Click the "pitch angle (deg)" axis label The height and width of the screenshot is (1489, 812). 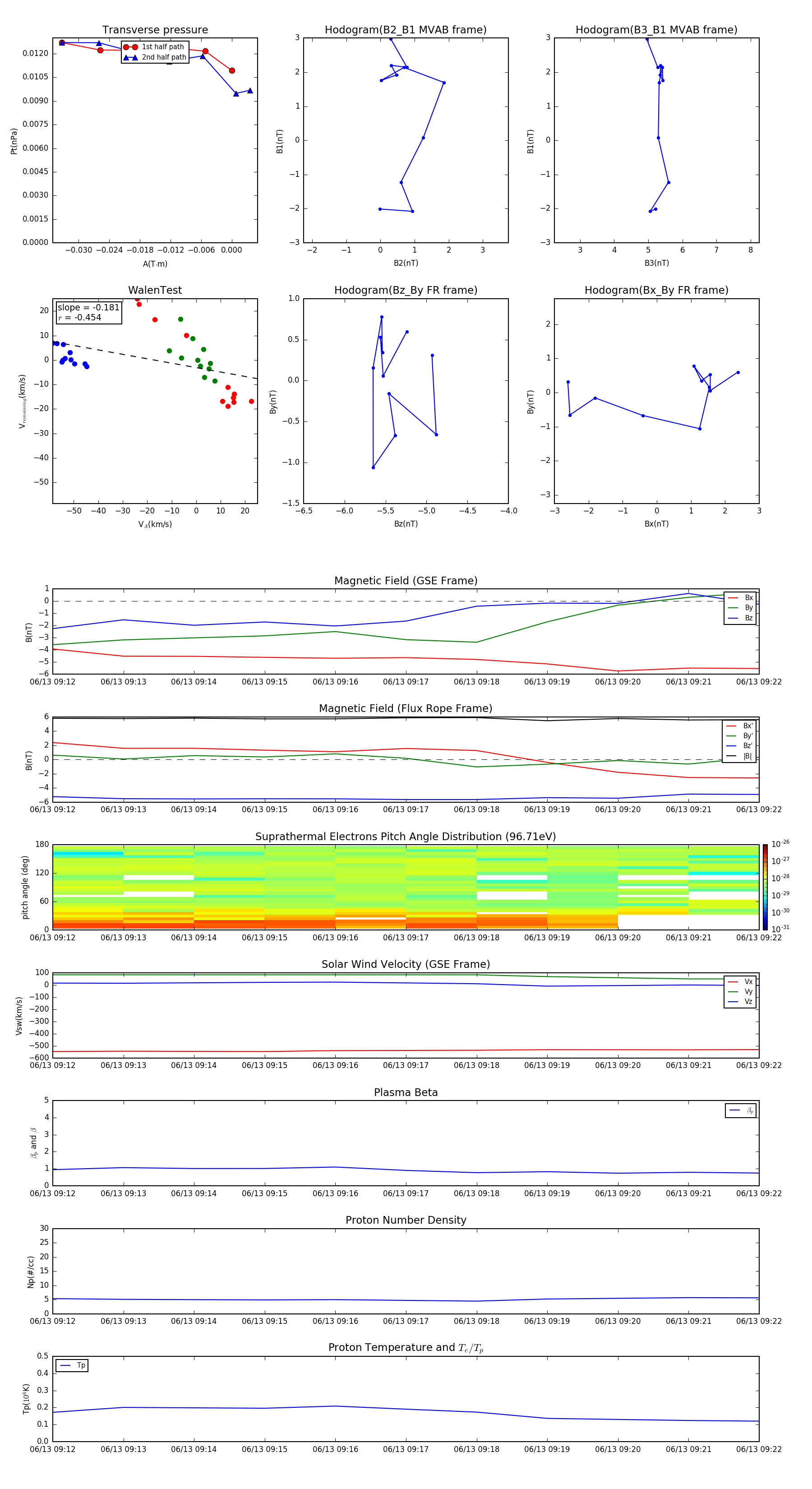[25, 887]
